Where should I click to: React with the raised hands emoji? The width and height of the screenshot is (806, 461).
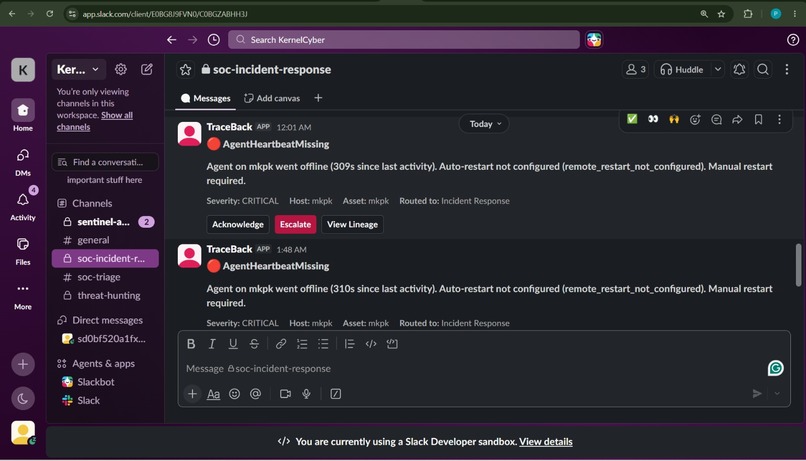(x=674, y=119)
